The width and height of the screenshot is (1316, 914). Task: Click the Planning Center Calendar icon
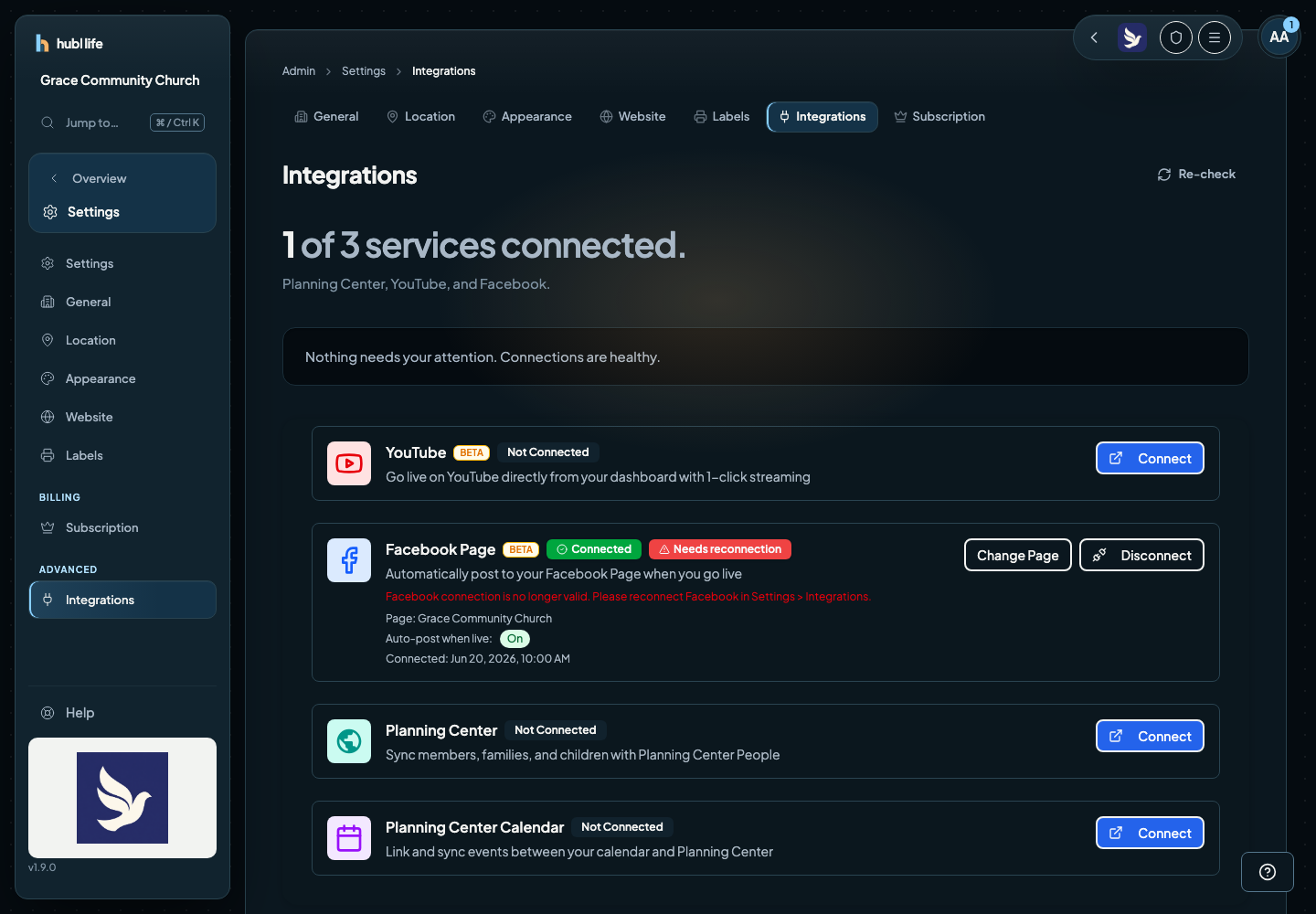[x=349, y=838]
